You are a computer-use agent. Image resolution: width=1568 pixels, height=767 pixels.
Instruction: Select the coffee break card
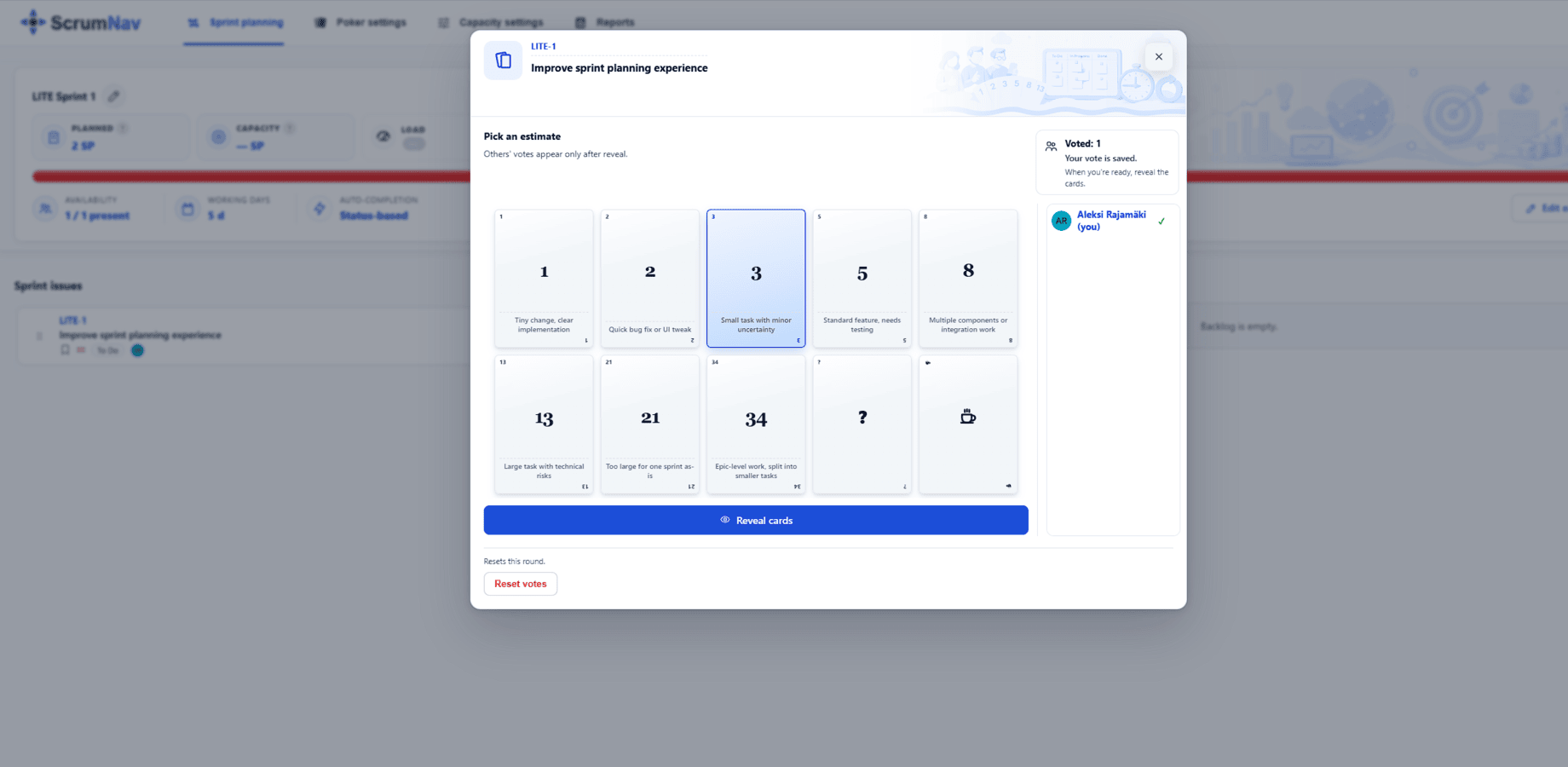click(968, 424)
